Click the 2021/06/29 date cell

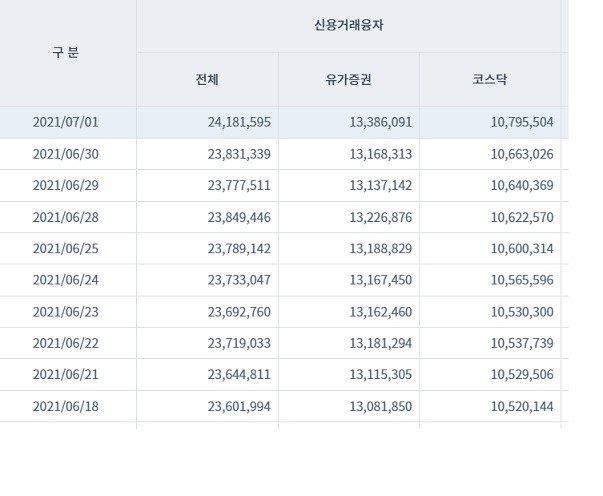coord(66,185)
